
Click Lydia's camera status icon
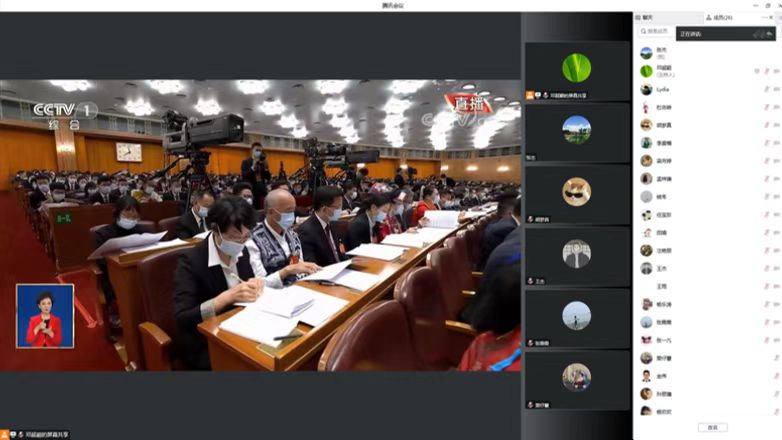776,89
